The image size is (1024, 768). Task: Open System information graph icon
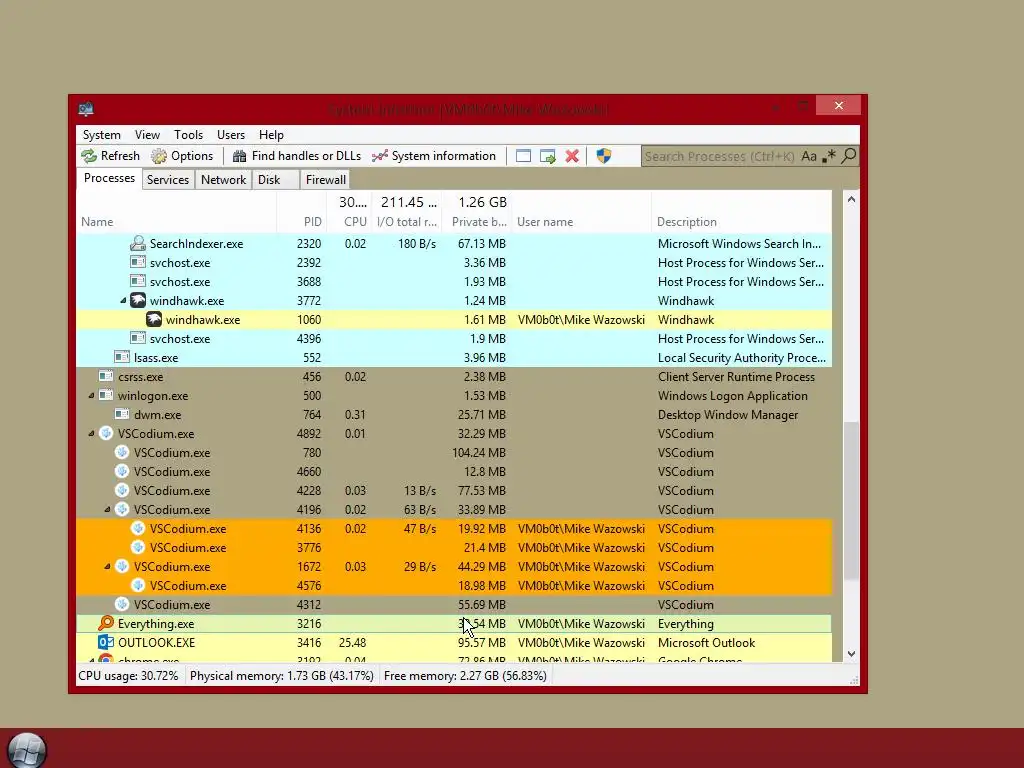pyautogui.click(x=379, y=156)
